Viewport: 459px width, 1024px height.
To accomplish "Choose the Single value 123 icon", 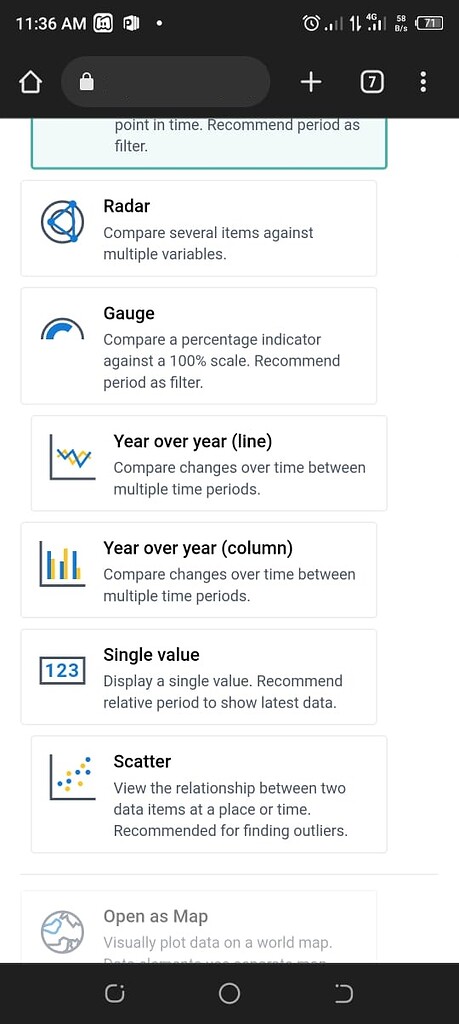I will [63, 671].
